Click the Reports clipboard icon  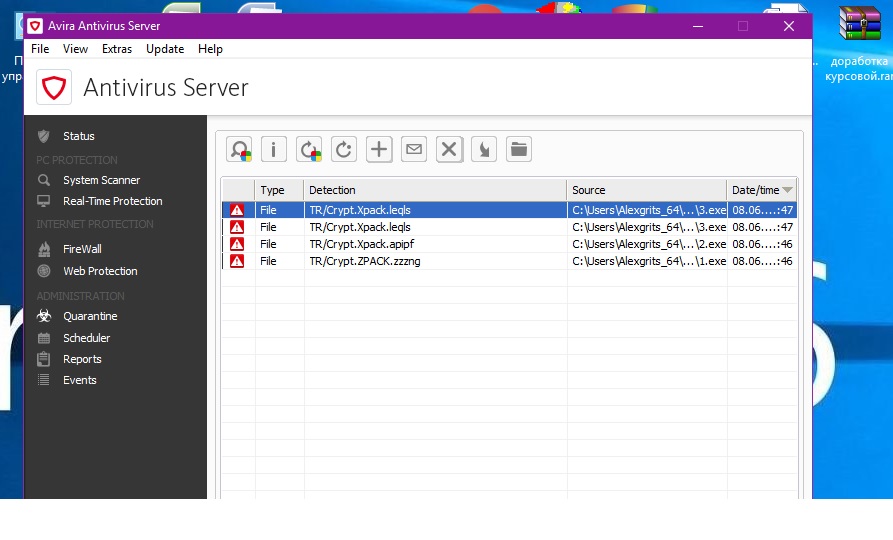(43, 359)
